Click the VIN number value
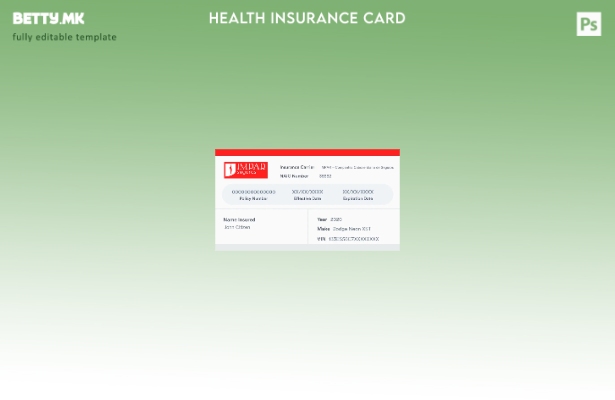The height and width of the screenshot is (400, 615). (x=353, y=239)
